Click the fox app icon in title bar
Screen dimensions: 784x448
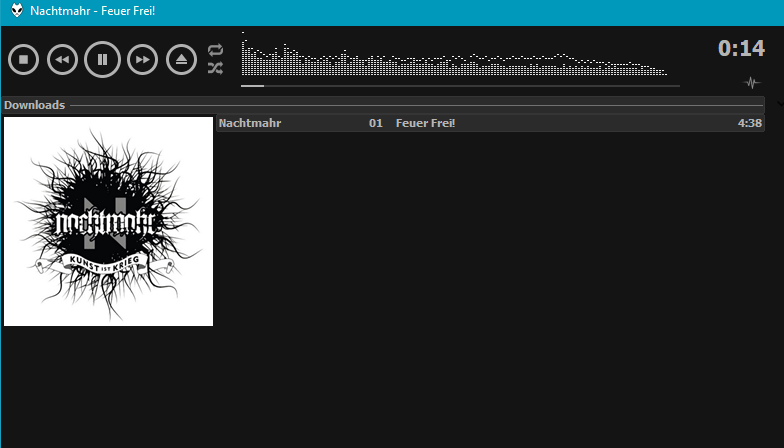[x=17, y=10]
